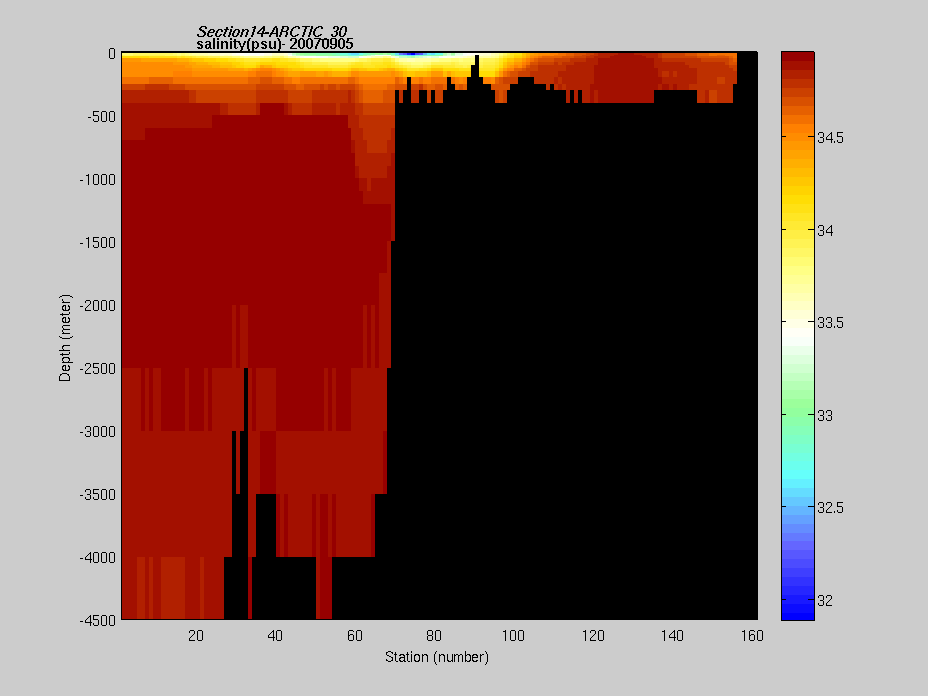
Task: Click the x-axis tick label "140"
Action: click(672, 636)
